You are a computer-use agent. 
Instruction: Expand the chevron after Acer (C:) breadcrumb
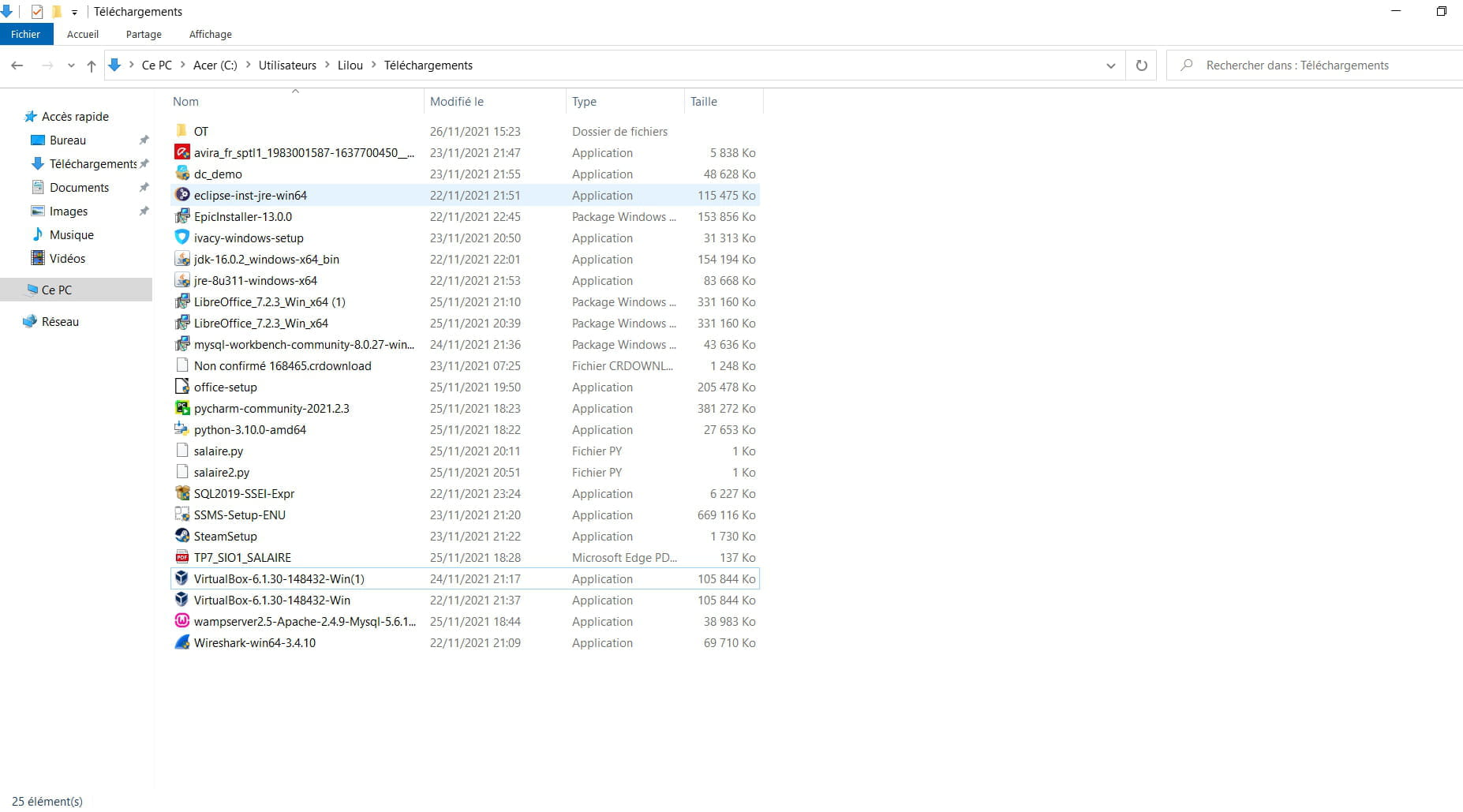[x=248, y=65]
